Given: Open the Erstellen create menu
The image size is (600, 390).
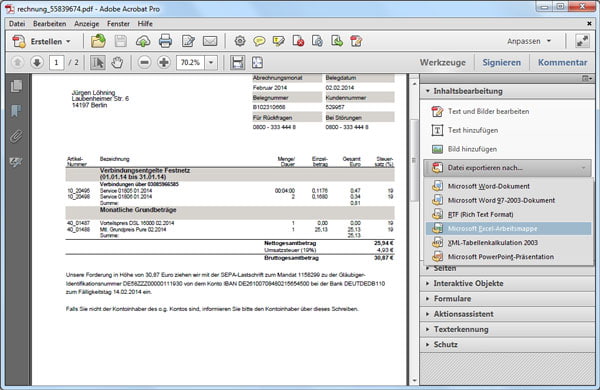Looking at the screenshot, I should pos(41,41).
